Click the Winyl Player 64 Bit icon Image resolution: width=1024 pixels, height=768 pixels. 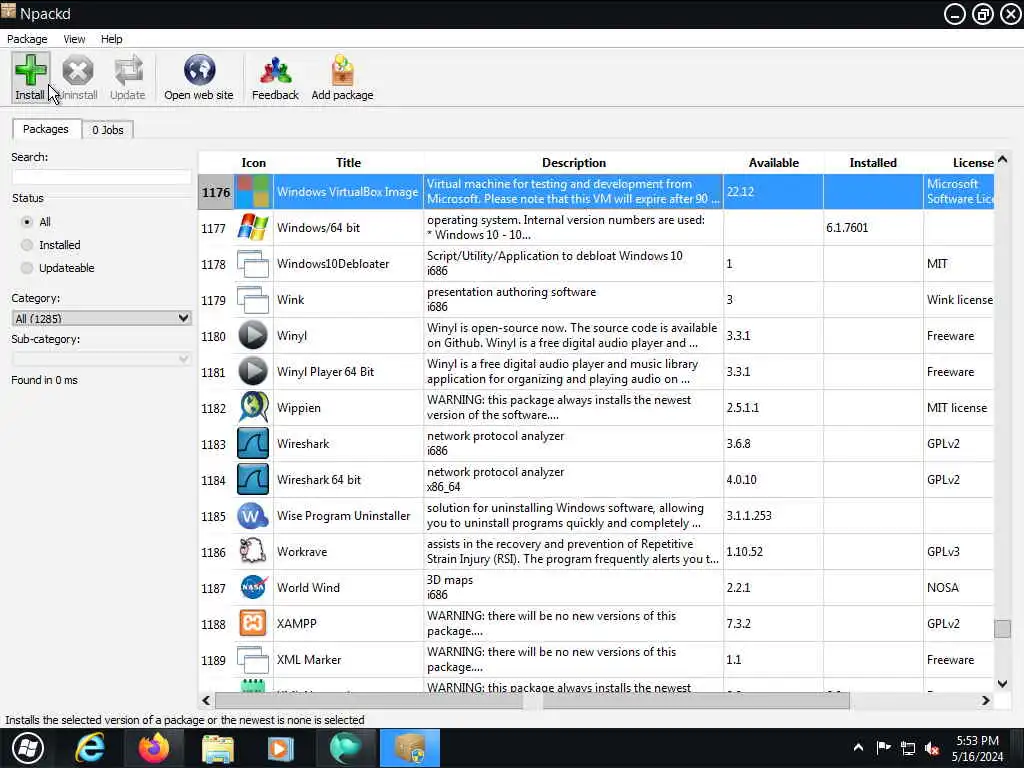coord(253,372)
